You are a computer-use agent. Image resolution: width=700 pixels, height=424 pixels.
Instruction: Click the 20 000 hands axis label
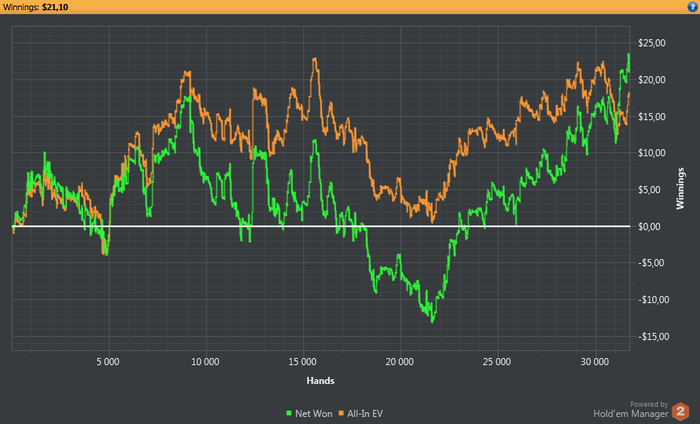[400, 362]
